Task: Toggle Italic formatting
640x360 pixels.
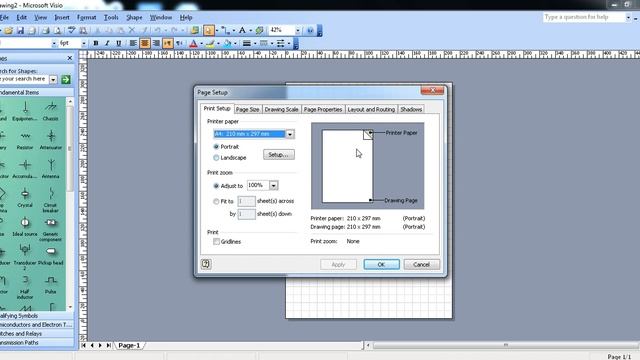Action: (107, 43)
